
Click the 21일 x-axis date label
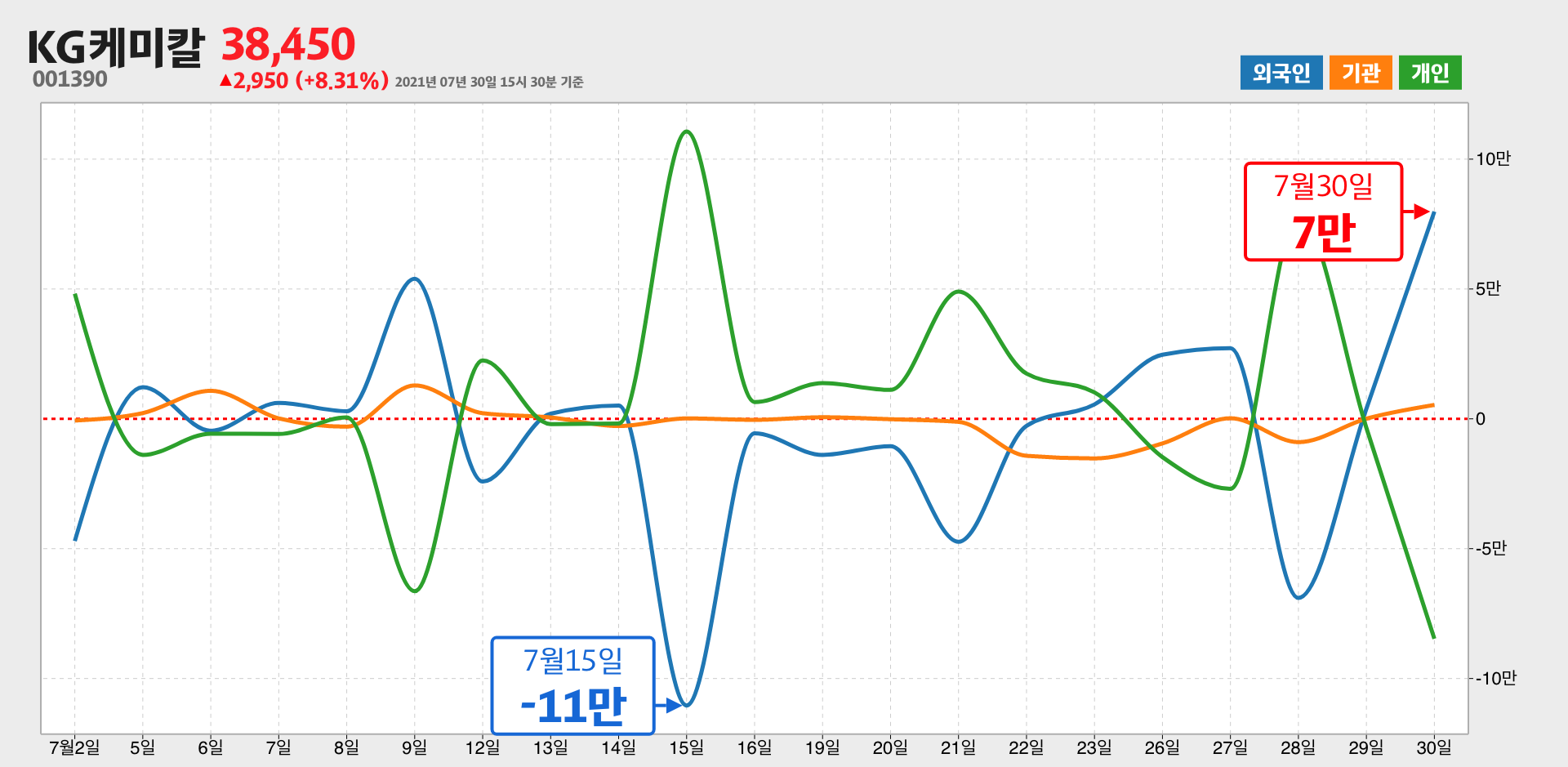(958, 747)
